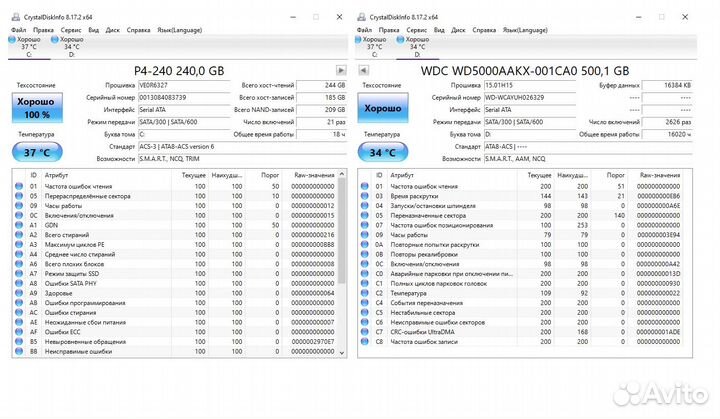Click status icon for Режим защиты SSD row
The width and height of the screenshot is (720, 419).
(19, 273)
